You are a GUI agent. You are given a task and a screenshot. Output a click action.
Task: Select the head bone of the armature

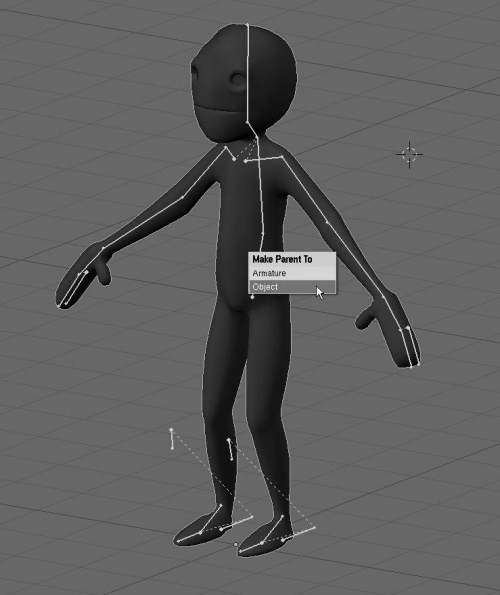[248, 74]
